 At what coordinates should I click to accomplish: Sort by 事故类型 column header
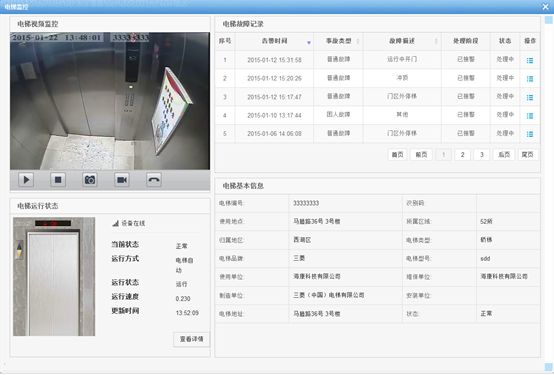point(338,41)
